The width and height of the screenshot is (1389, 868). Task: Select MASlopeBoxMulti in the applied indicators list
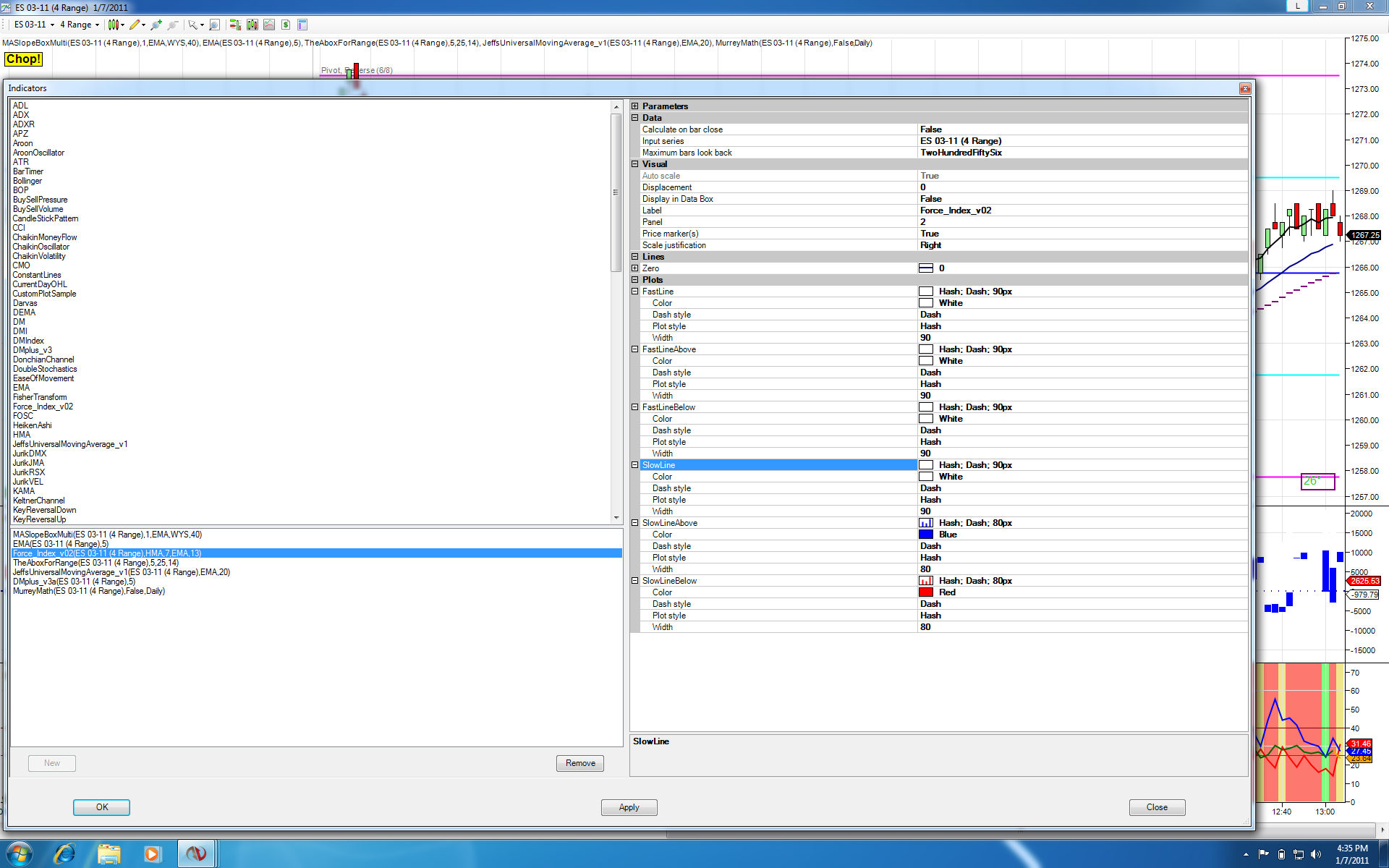pos(316,535)
